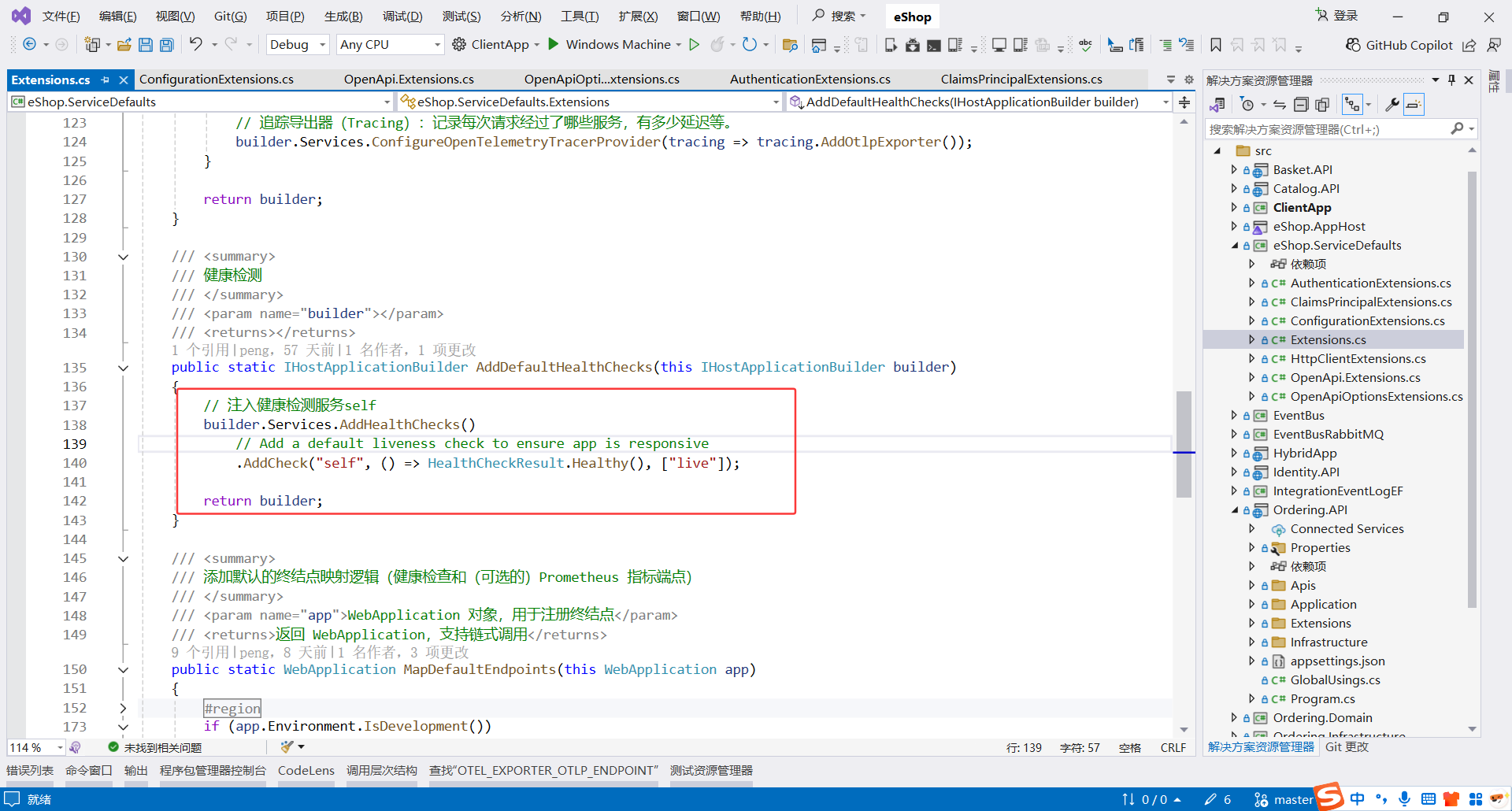Screen dimensions: 1512x811
Task: Open the Git(G) menu
Action: tap(231, 17)
